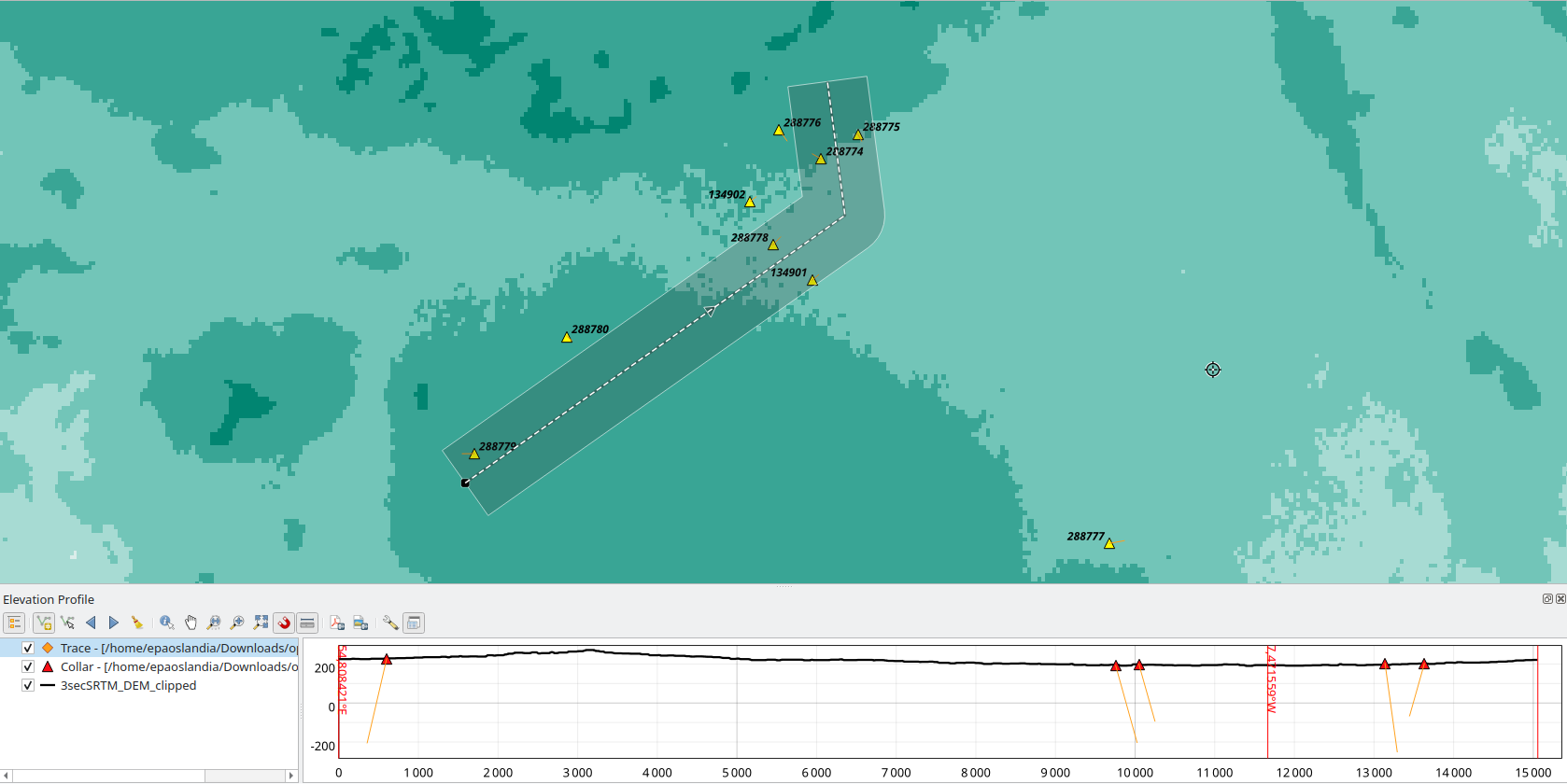Open the wrench Options menu

tap(390, 623)
